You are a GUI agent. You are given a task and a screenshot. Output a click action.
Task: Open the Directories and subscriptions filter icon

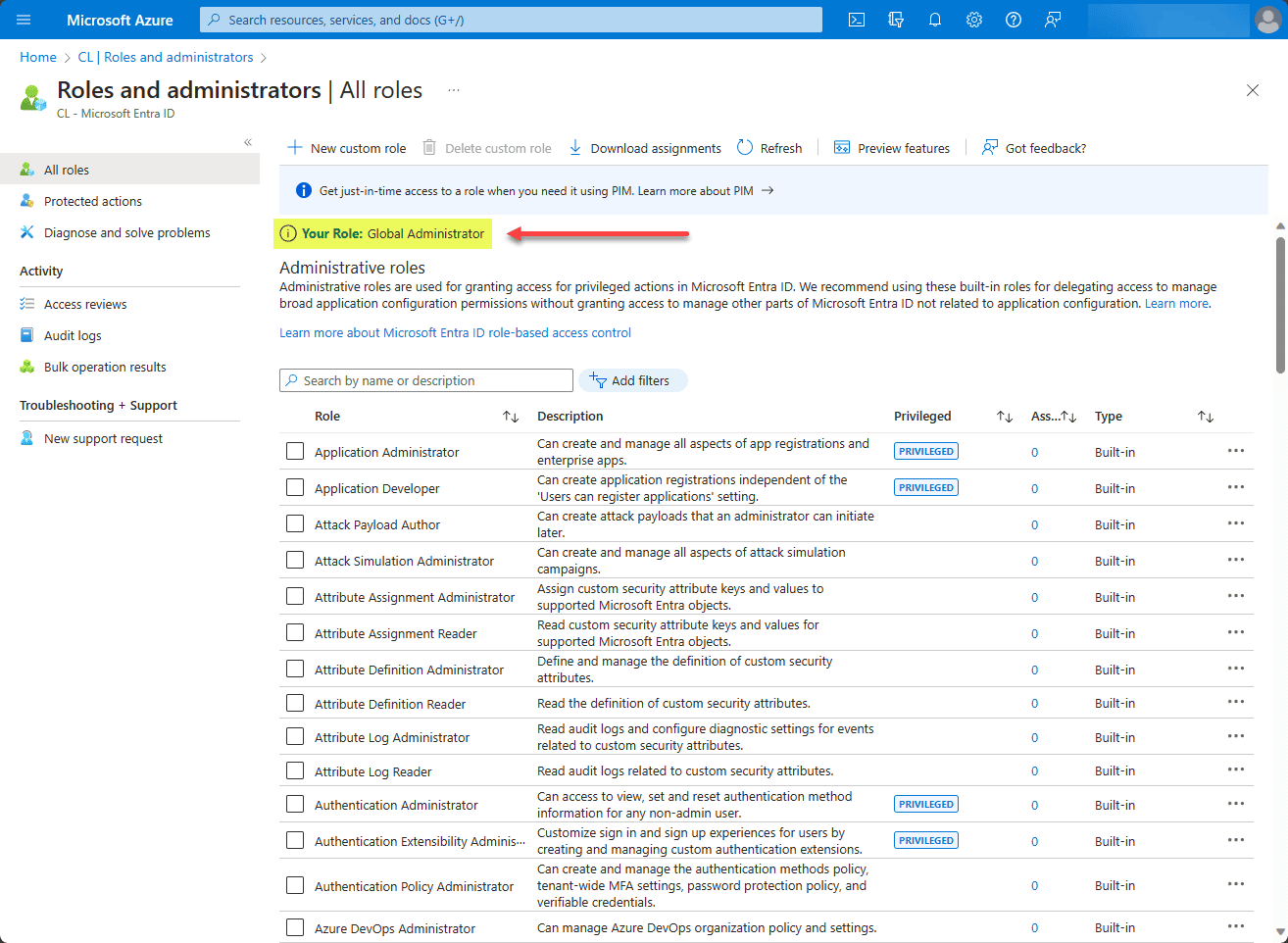[896, 20]
